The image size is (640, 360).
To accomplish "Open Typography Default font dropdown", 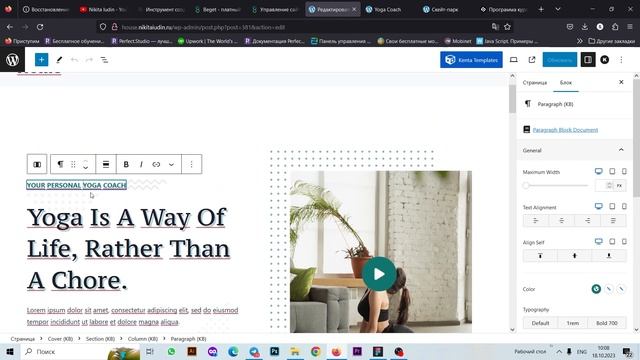I will (540, 323).
